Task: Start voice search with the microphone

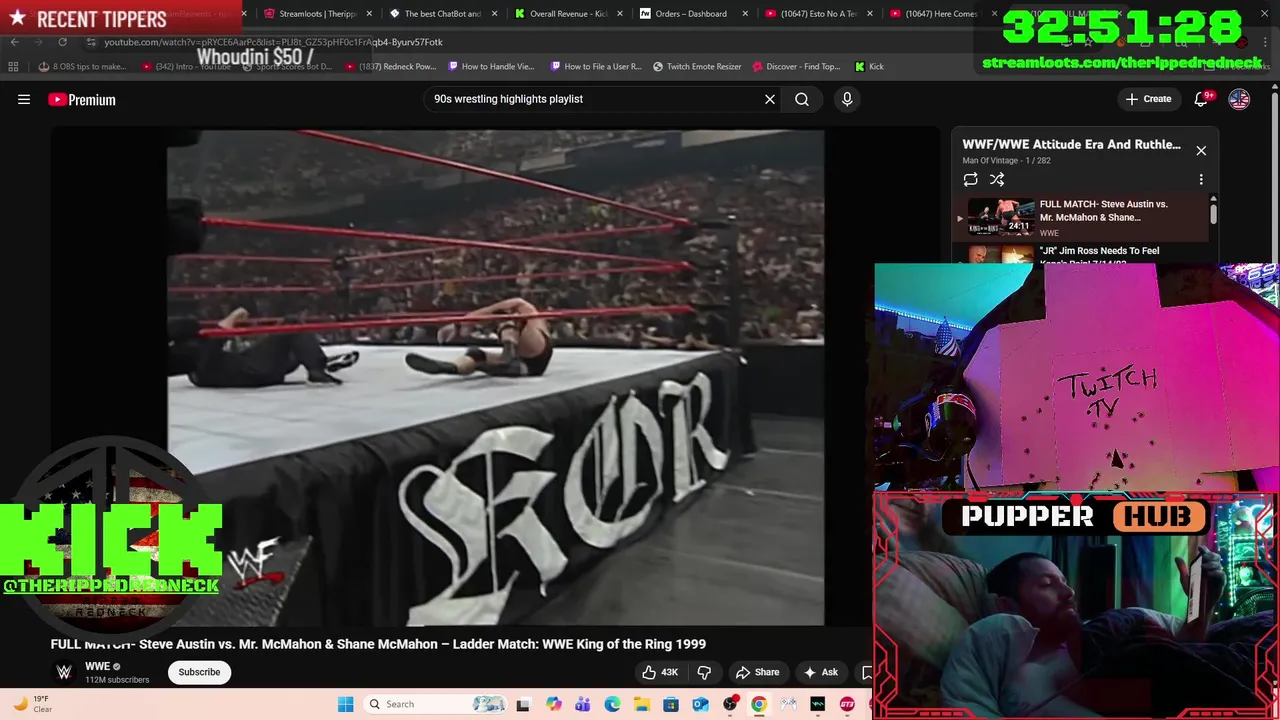Action: (x=847, y=99)
